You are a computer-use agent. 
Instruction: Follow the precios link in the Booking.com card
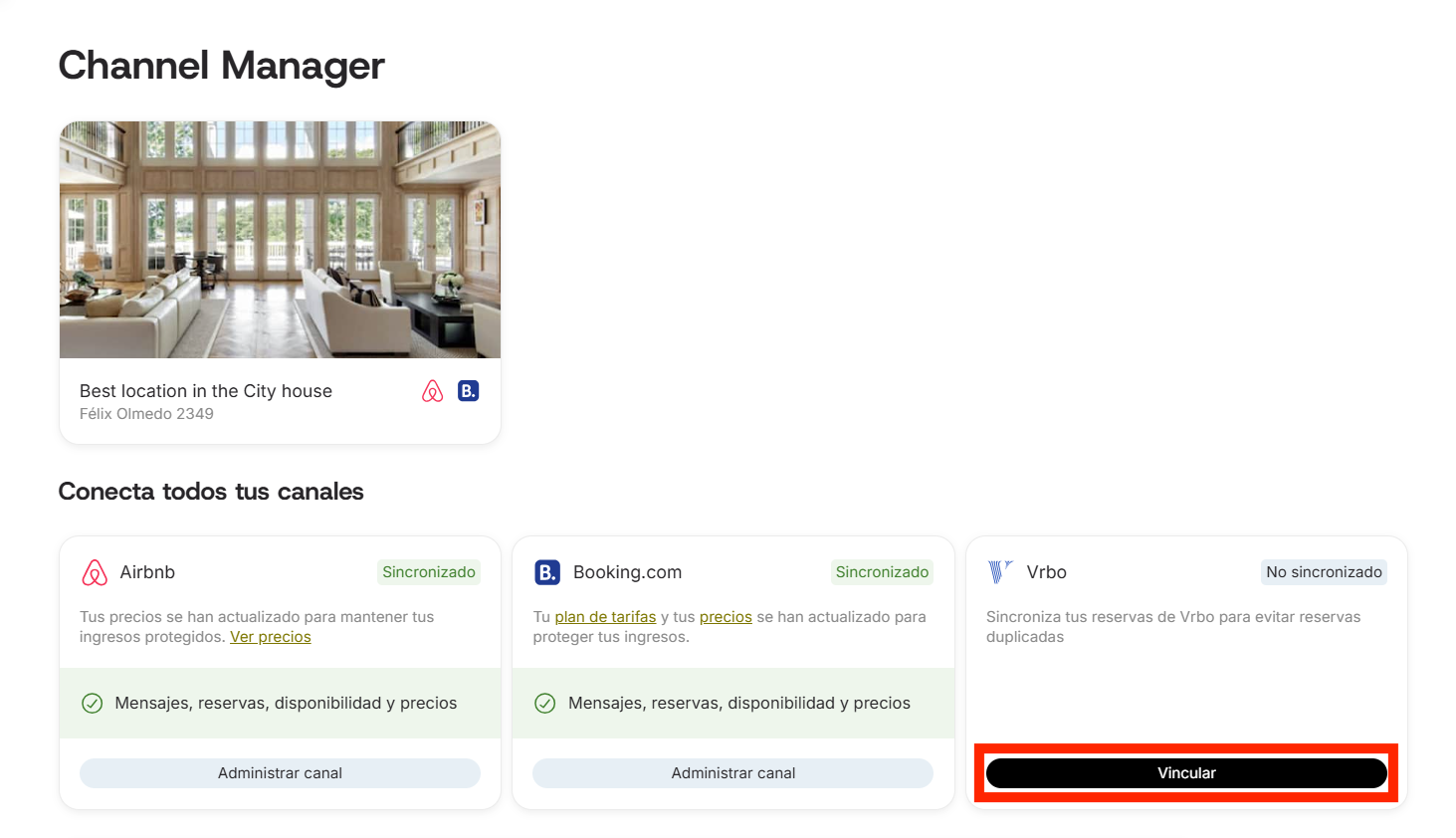[x=726, y=617]
